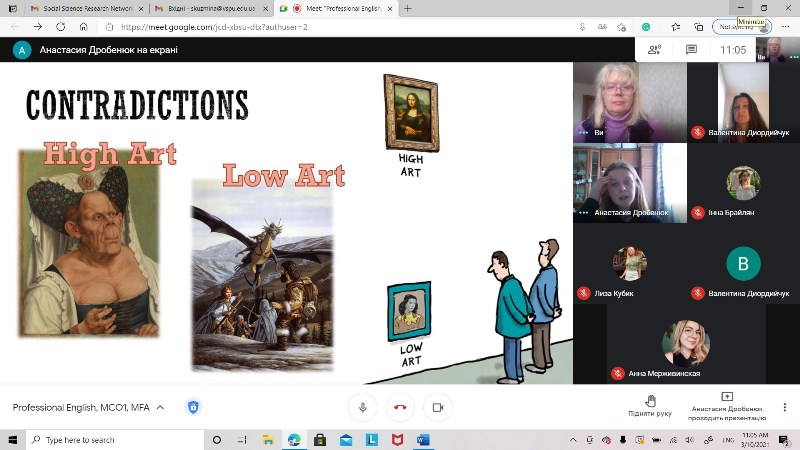Open the ENG language indicator
This screenshot has width=800, height=450.
coord(728,440)
